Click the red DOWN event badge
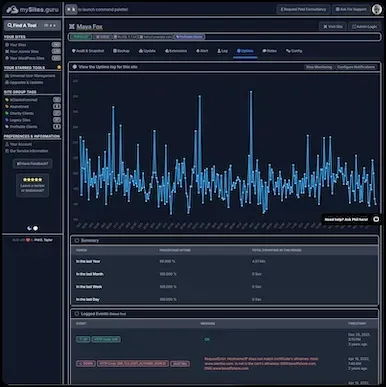This screenshot has height=387, width=386. (86, 364)
